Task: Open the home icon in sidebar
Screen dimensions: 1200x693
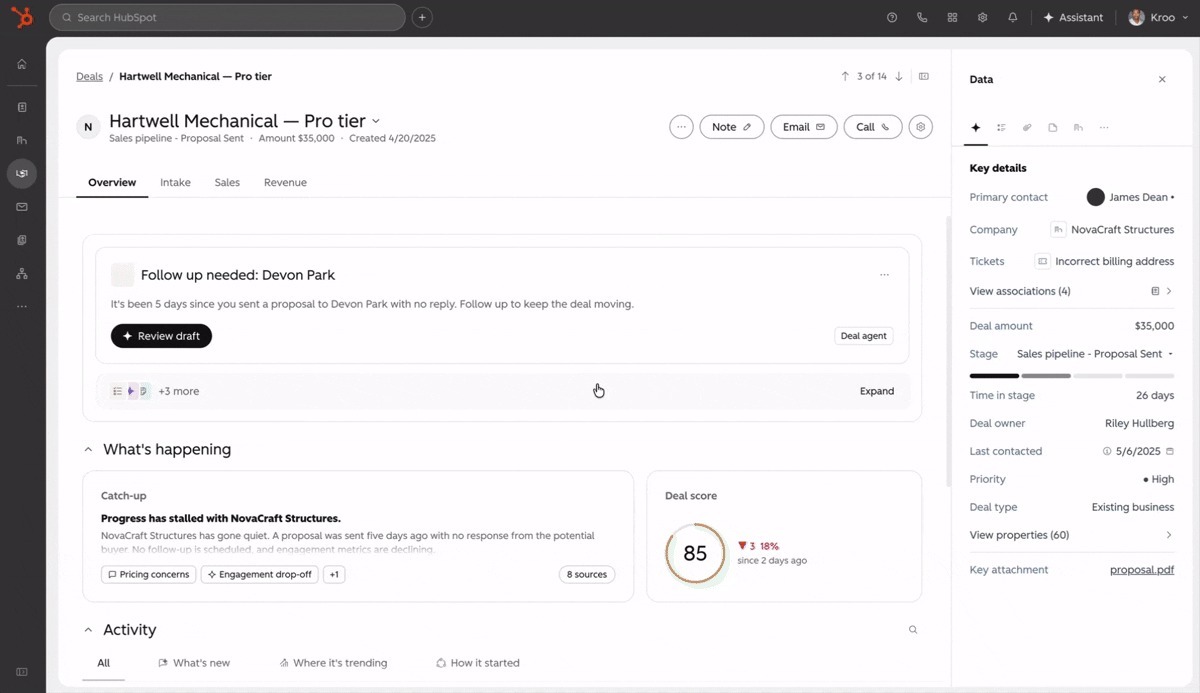Action: [x=22, y=64]
